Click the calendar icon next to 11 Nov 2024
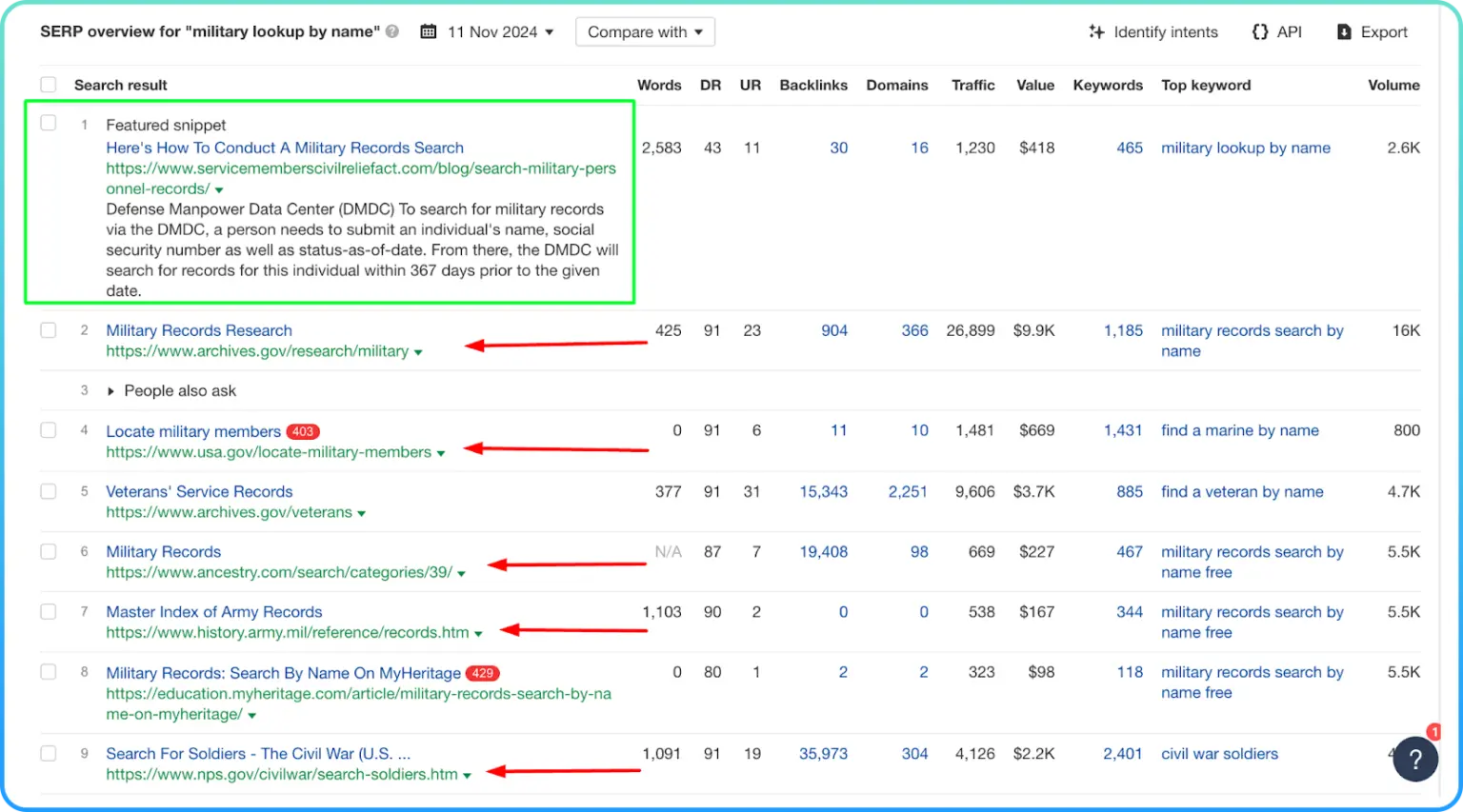Viewport: 1463px width, 812px height. [429, 32]
